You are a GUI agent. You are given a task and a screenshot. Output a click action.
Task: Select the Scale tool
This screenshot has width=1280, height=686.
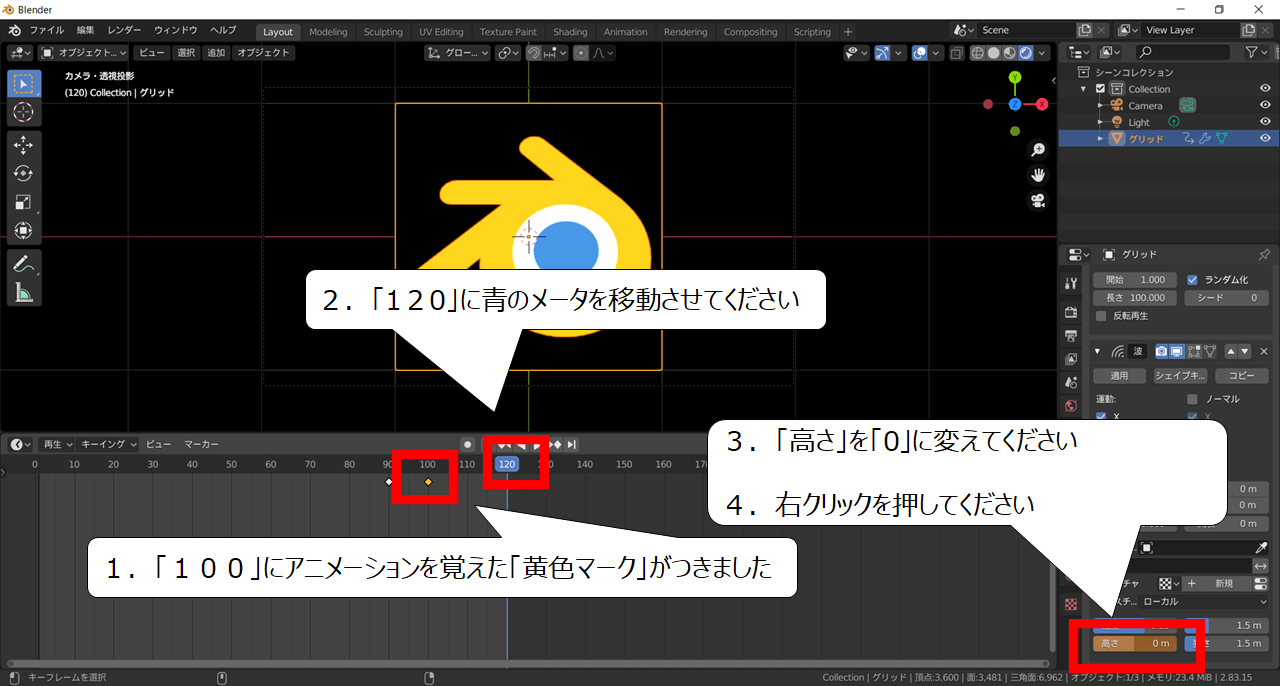coord(24,202)
